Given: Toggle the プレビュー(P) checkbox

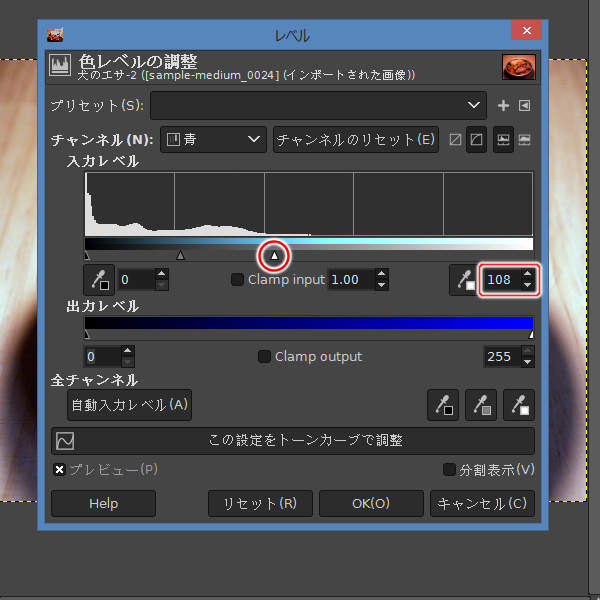Looking at the screenshot, I should (59, 470).
